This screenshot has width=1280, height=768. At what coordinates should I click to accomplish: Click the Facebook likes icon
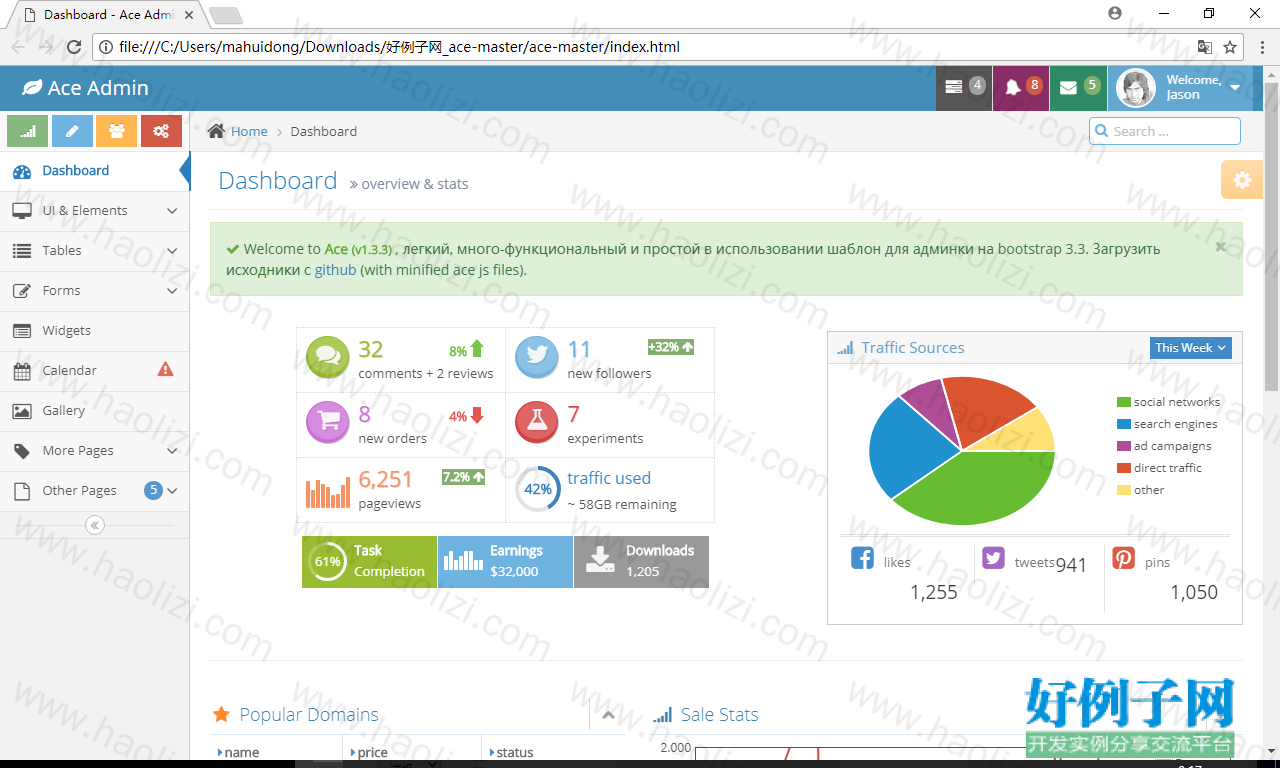click(x=862, y=557)
